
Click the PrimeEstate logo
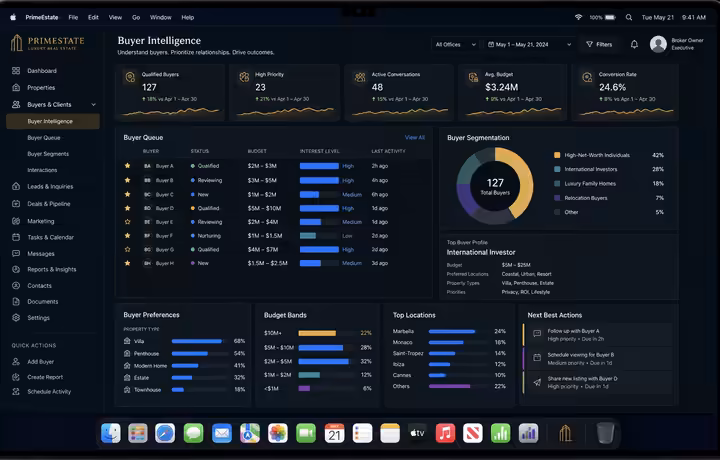[47, 43]
